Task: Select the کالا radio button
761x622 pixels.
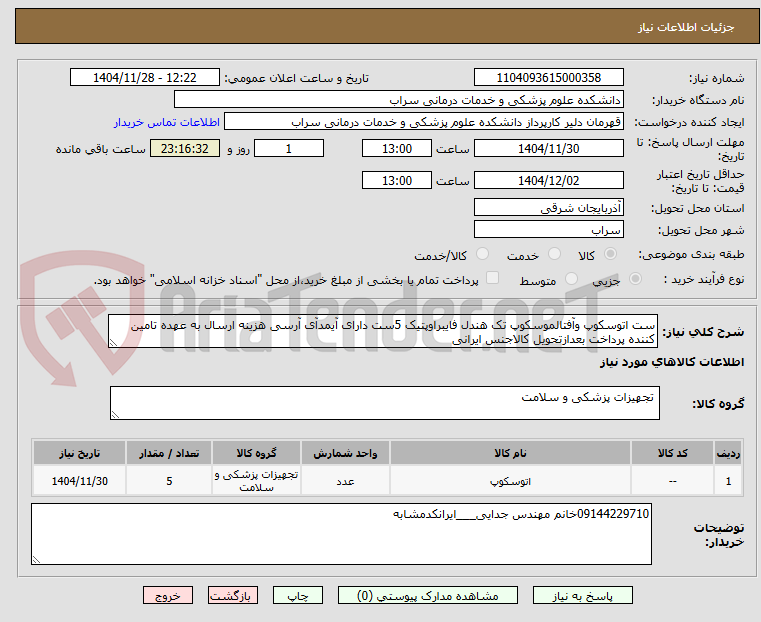Action: pyautogui.click(x=611, y=254)
